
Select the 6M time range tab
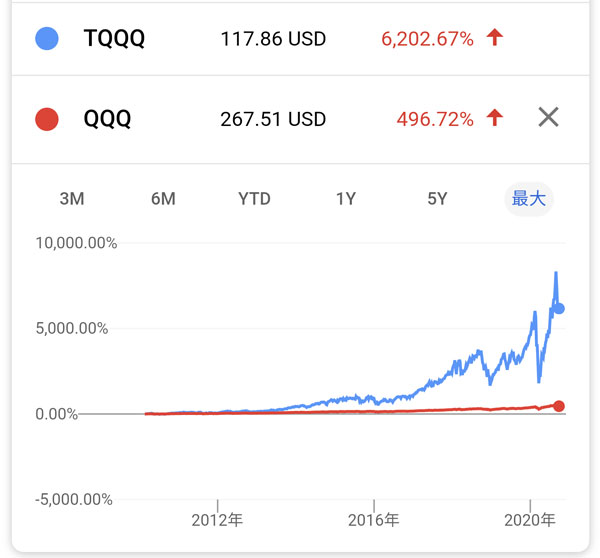click(163, 198)
